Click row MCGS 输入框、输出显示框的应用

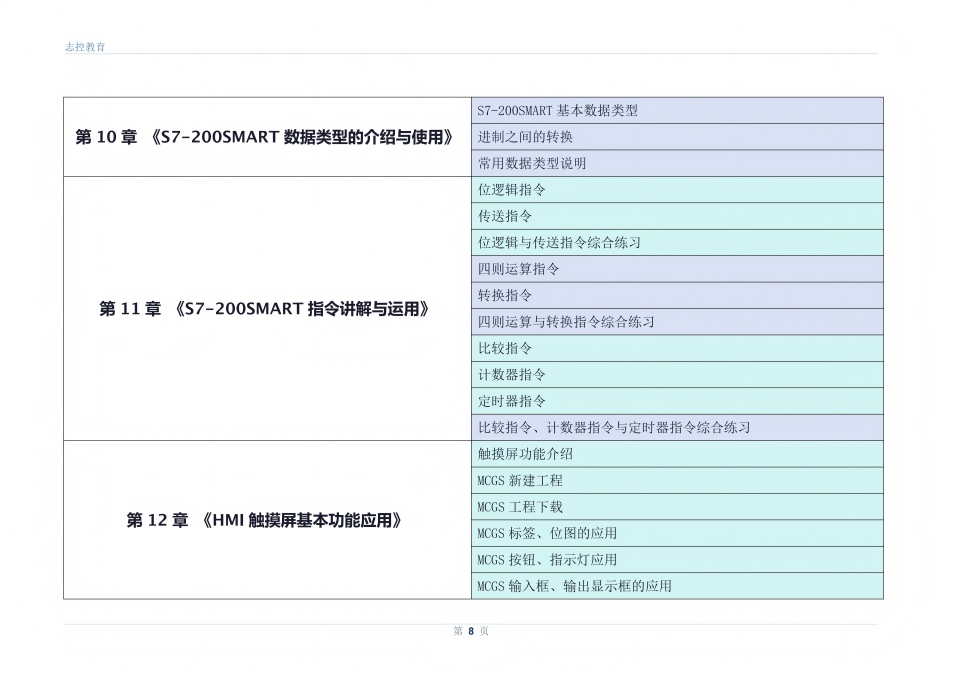[677, 586]
